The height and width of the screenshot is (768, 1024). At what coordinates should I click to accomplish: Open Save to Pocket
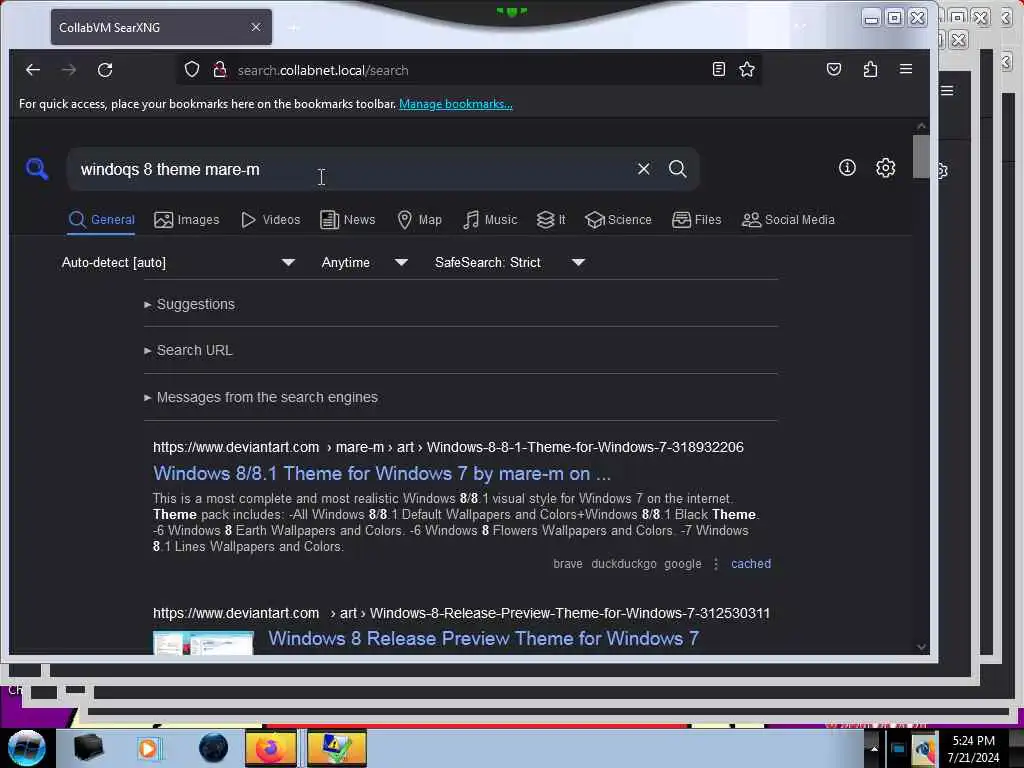[834, 69]
